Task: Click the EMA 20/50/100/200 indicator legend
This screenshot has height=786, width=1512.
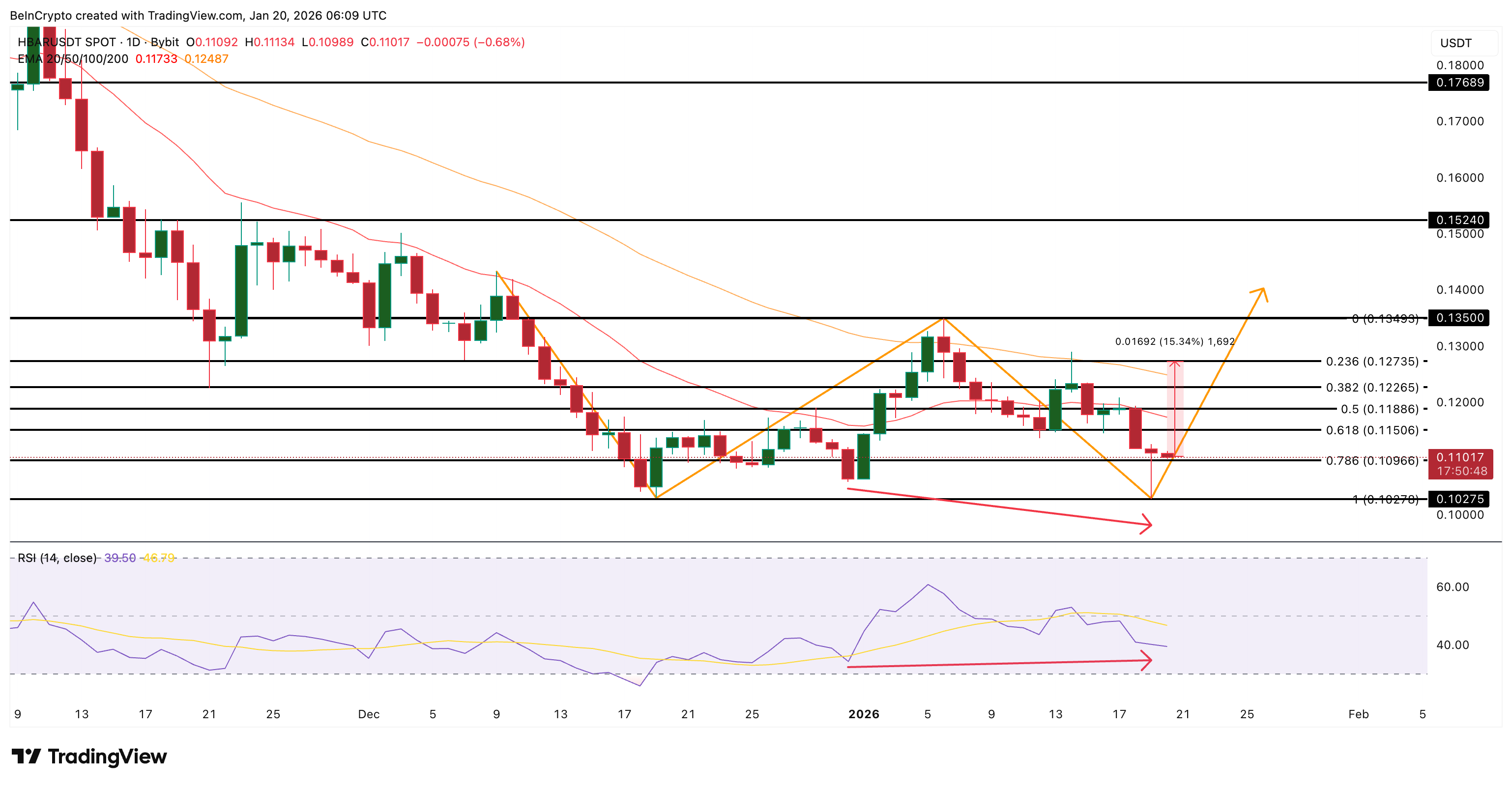Action: coord(73,58)
